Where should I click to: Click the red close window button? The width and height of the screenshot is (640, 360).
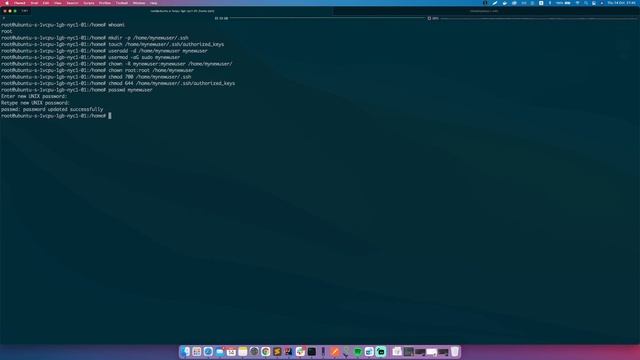coord(5,11)
